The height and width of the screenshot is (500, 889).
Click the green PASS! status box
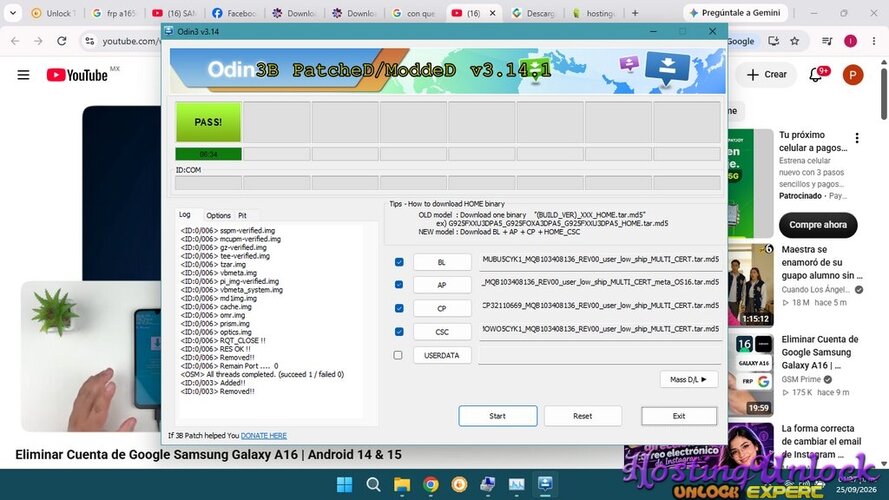tap(208, 121)
